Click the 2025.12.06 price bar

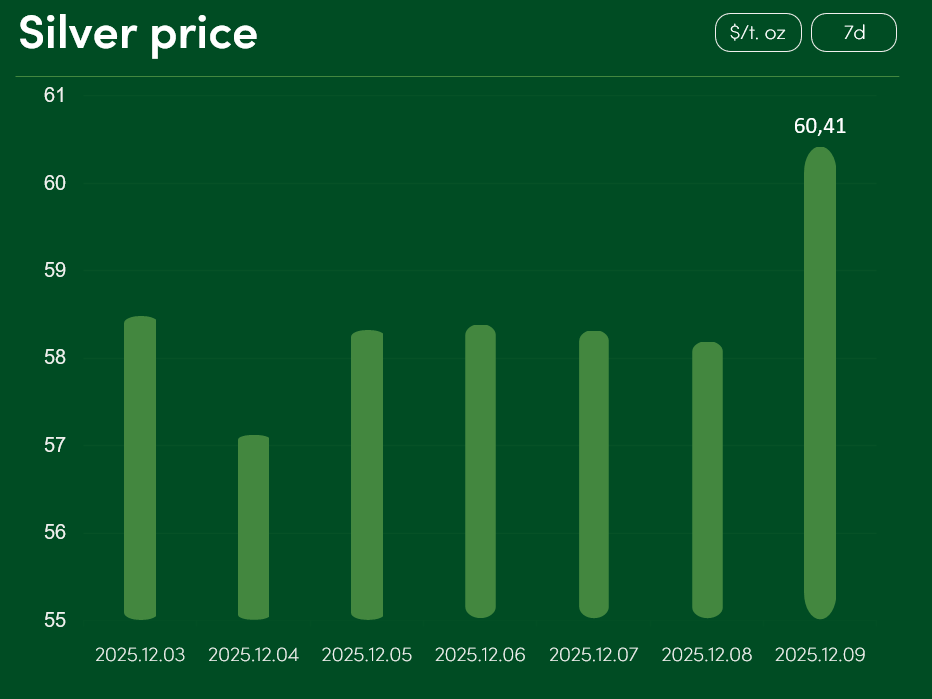click(480, 471)
